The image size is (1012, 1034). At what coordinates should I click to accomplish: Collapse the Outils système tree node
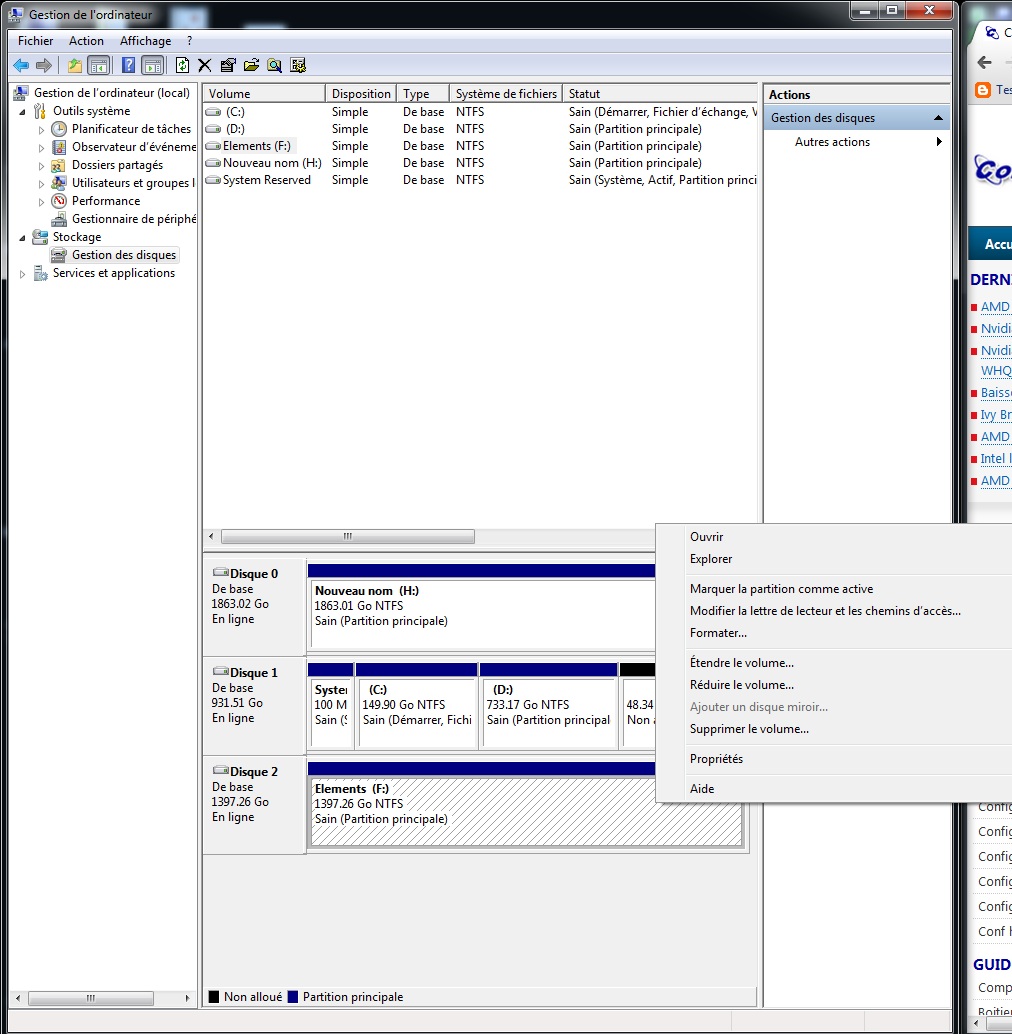pyautogui.click(x=23, y=111)
